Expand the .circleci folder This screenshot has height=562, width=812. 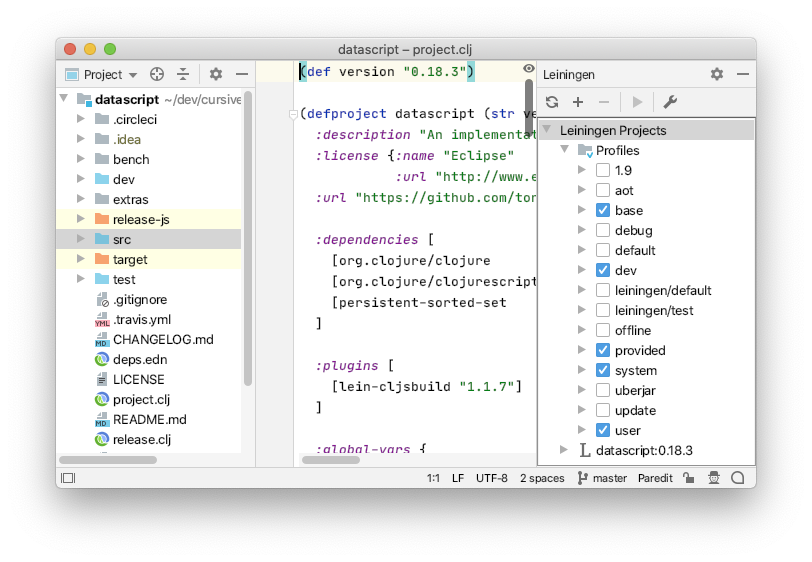pyautogui.click(x=81, y=119)
